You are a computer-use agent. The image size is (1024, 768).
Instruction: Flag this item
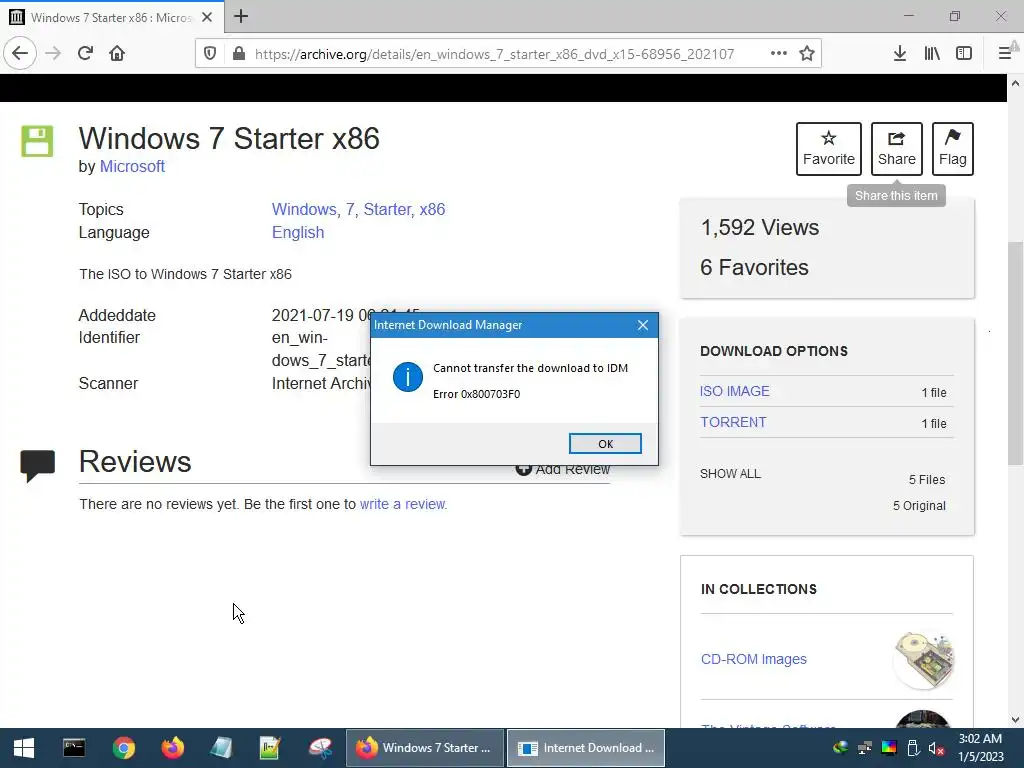[953, 149]
